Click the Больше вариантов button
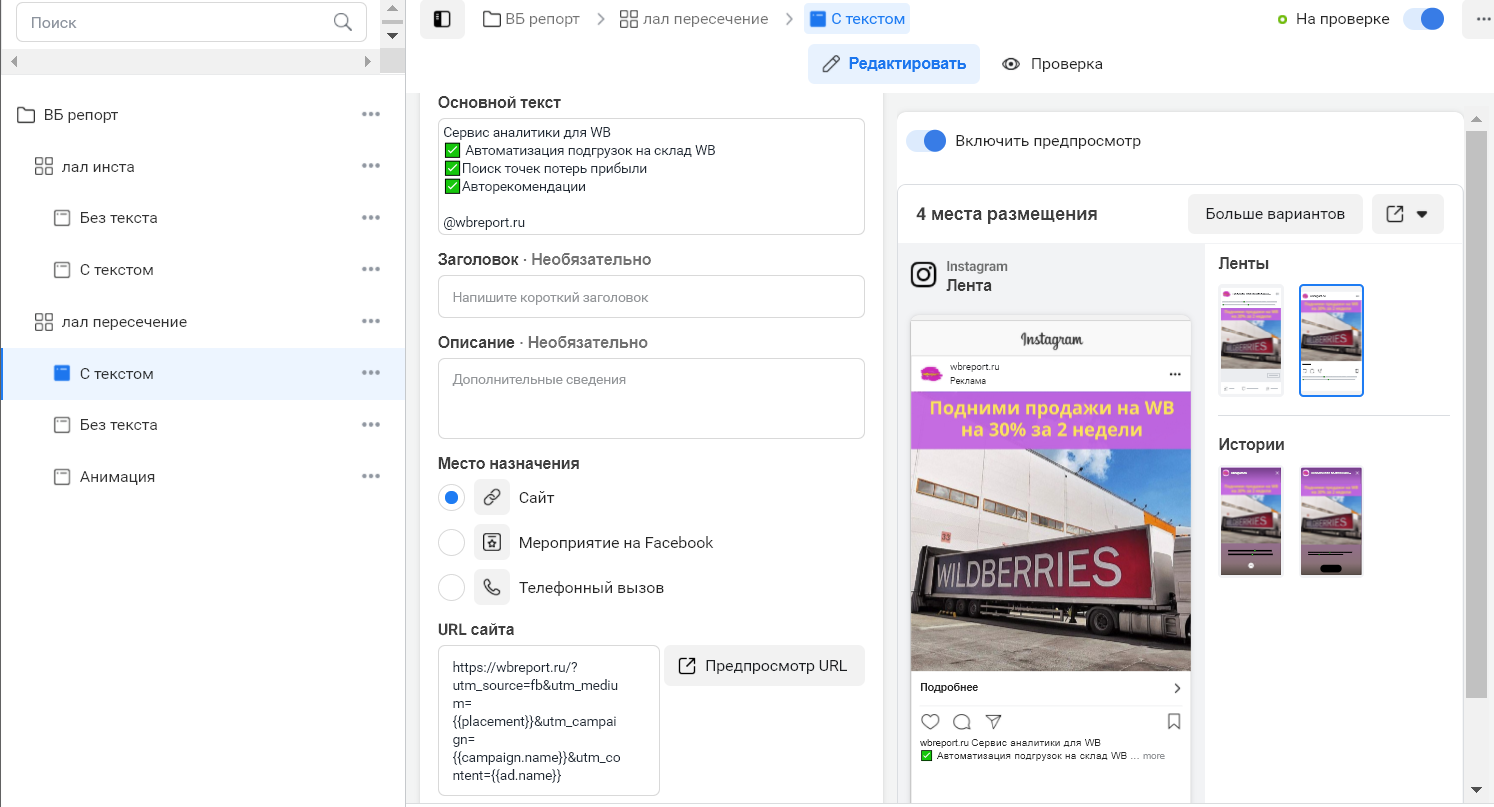Screen dimensions: 1494x807 point(1275,214)
